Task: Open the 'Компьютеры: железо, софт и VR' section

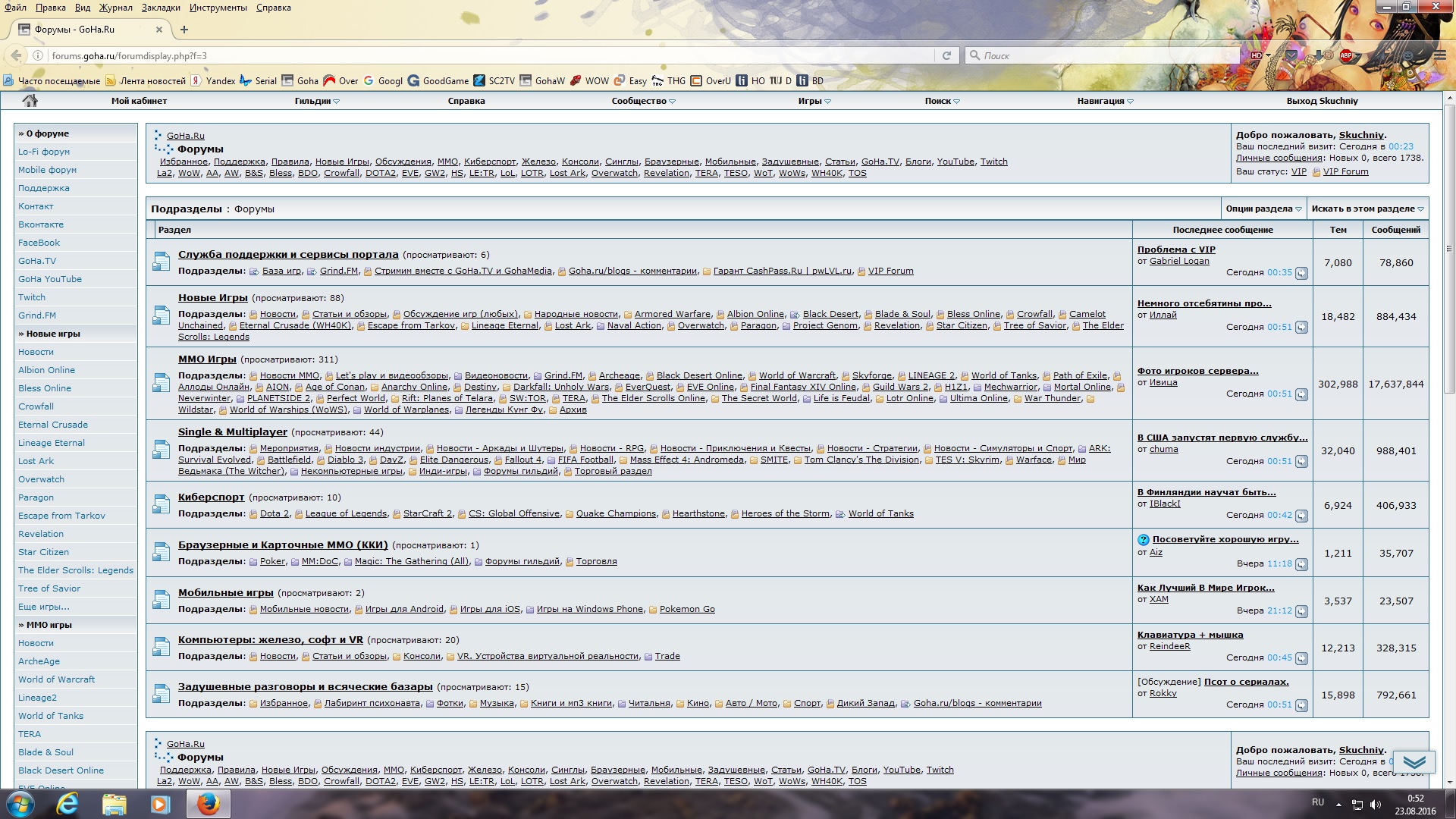Action: [x=271, y=640]
